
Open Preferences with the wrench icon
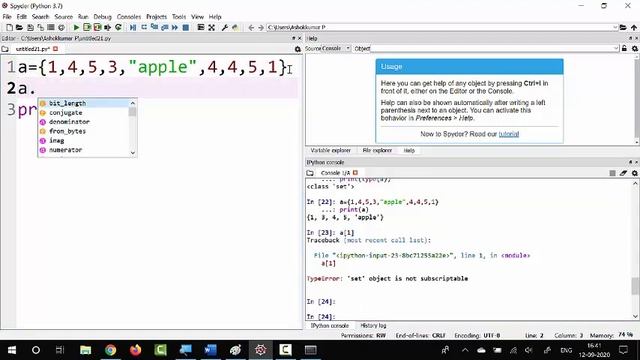(224, 27)
